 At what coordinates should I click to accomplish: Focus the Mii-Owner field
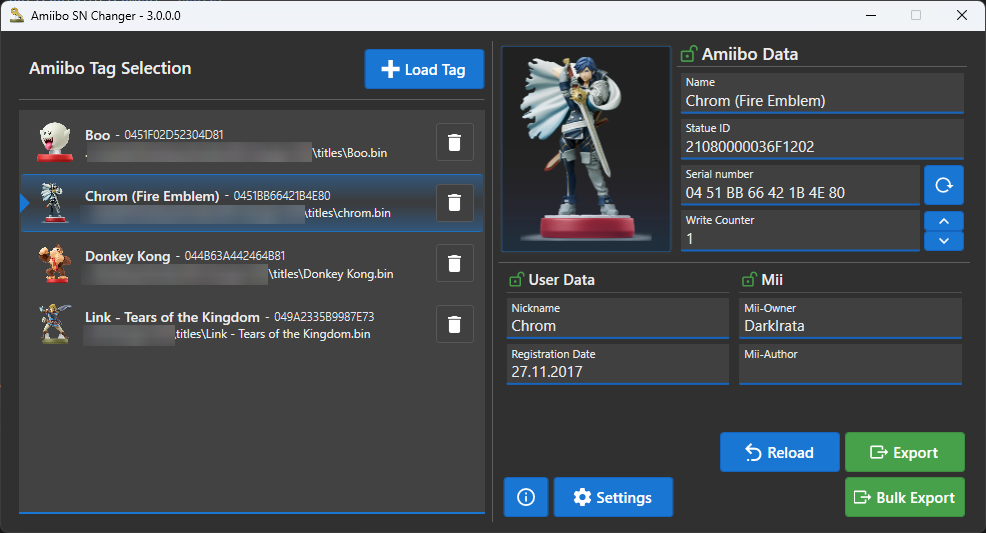coord(850,319)
